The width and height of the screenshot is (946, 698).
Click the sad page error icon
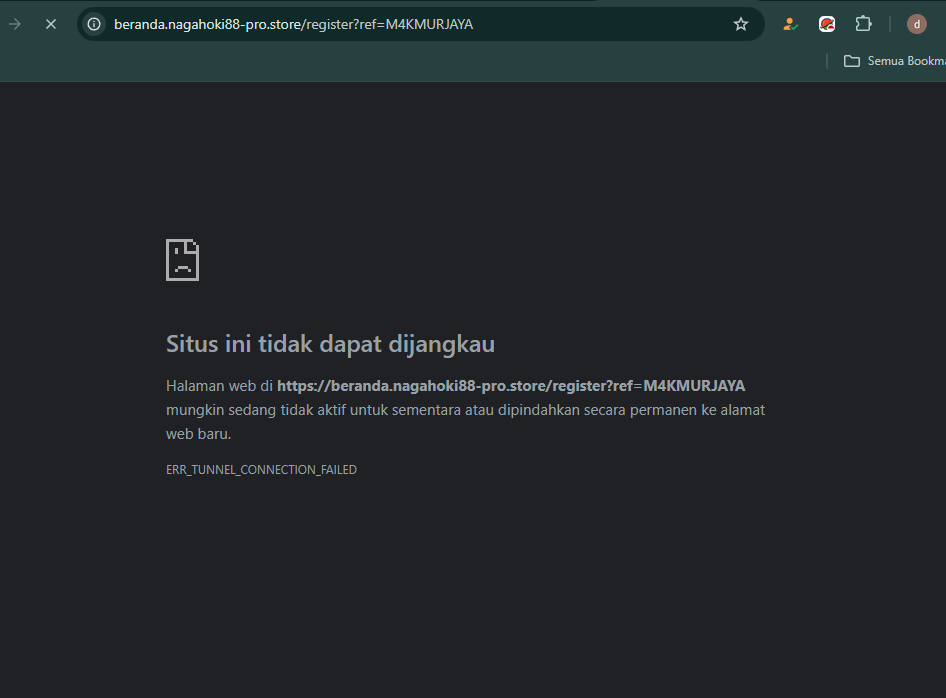click(x=182, y=260)
